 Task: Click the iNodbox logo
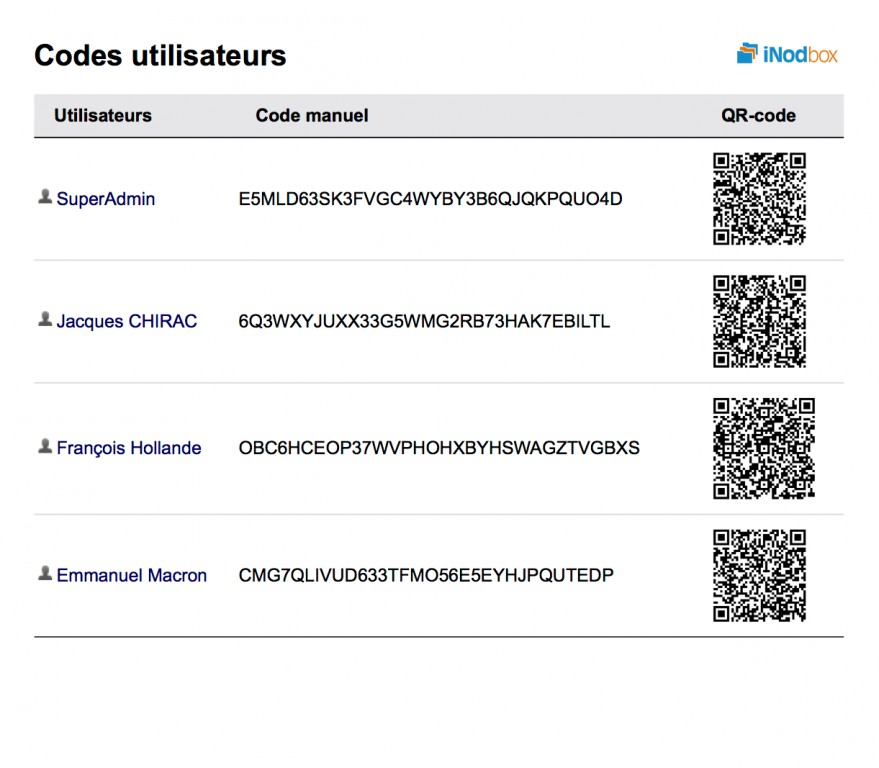(787, 54)
